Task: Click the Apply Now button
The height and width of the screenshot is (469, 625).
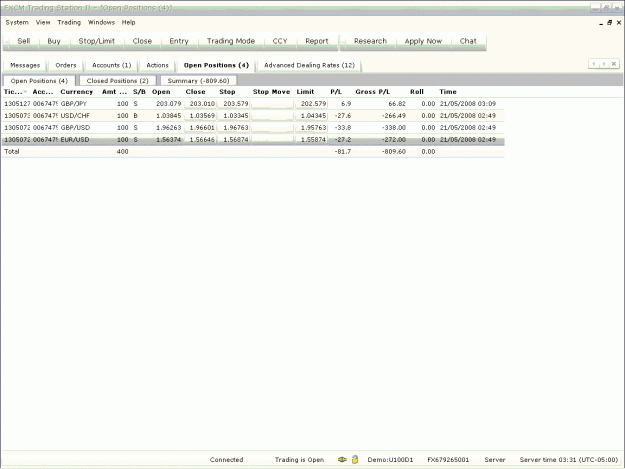Action: [x=423, y=41]
